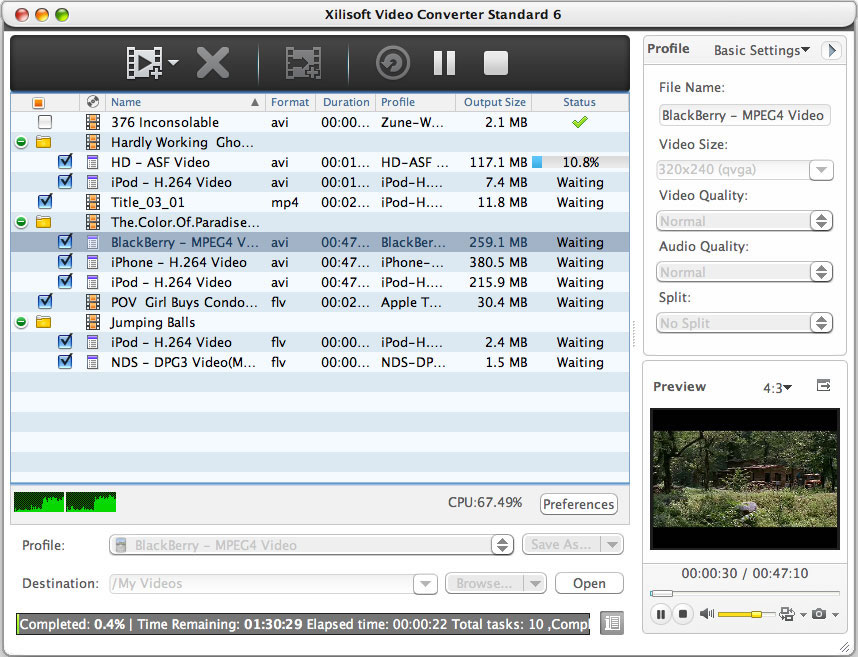This screenshot has width=858, height=657.
Task: Sort list by Status column
Action: click(579, 102)
